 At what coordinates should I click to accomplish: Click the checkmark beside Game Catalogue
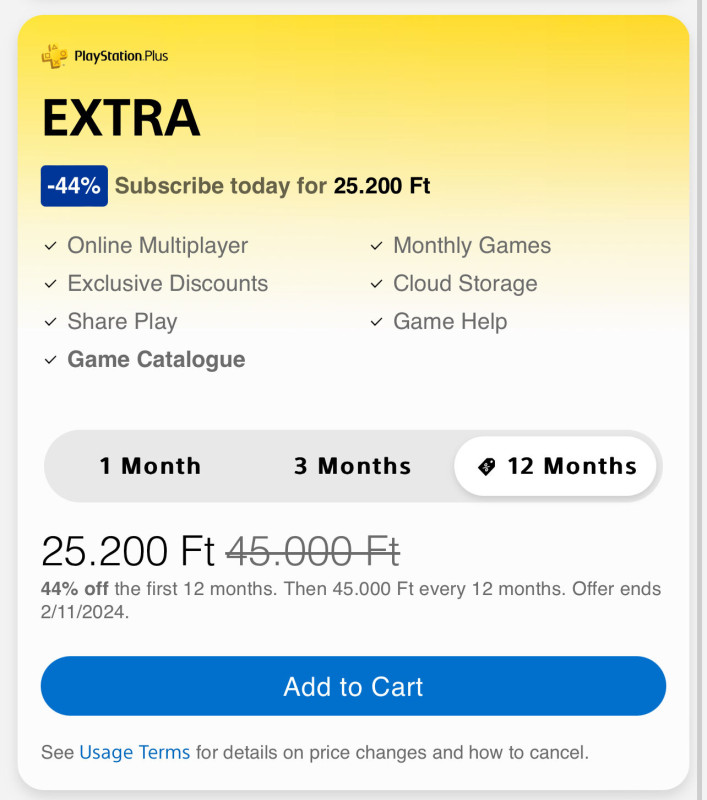[50, 360]
